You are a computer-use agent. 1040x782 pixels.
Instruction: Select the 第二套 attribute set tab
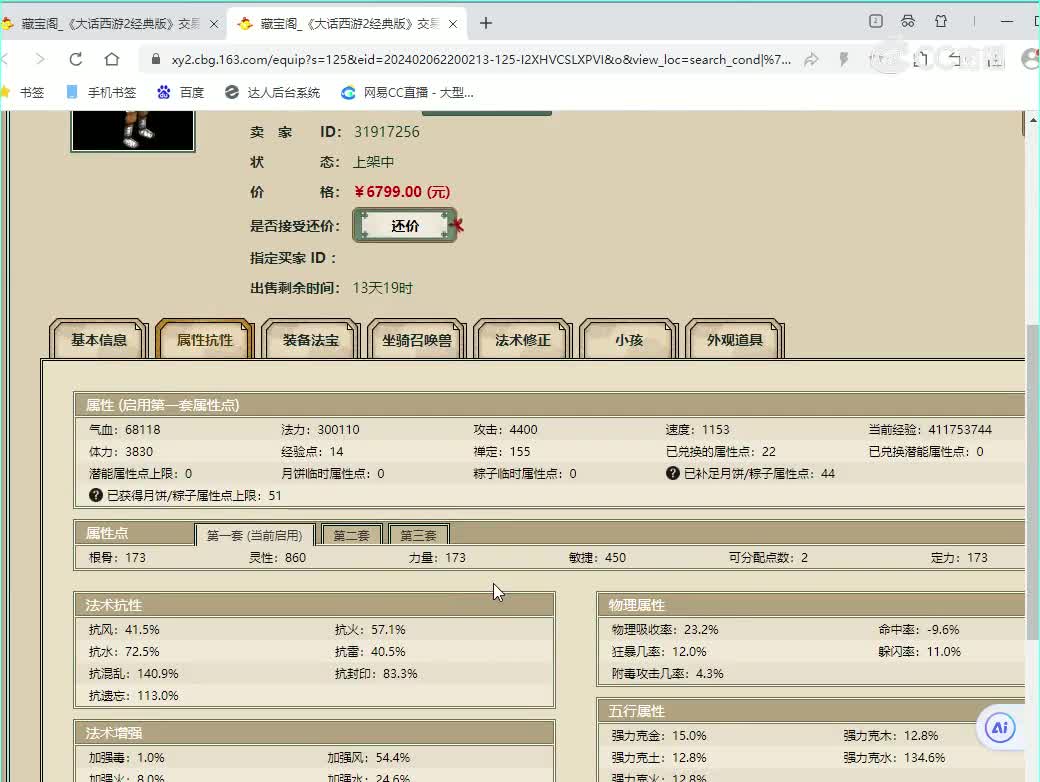point(352,535)
